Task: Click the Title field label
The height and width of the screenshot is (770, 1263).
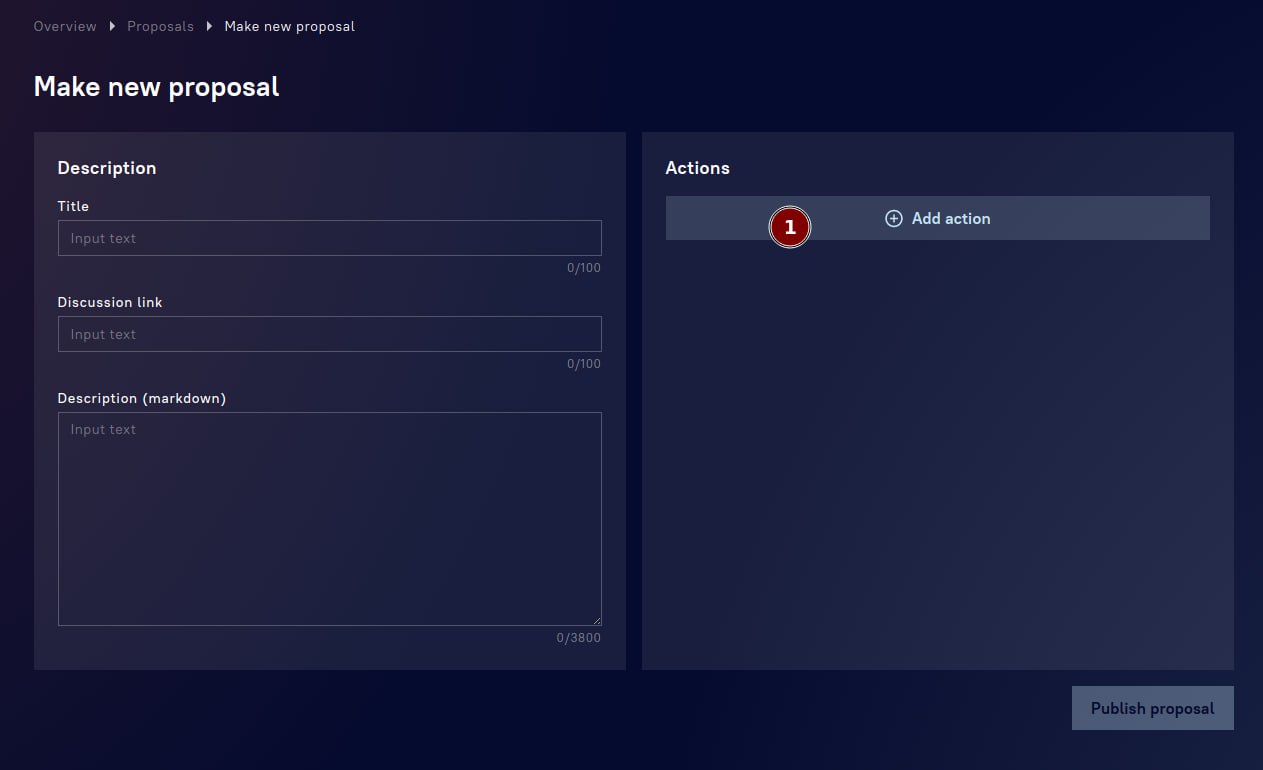Action: [x=73, y=206]
